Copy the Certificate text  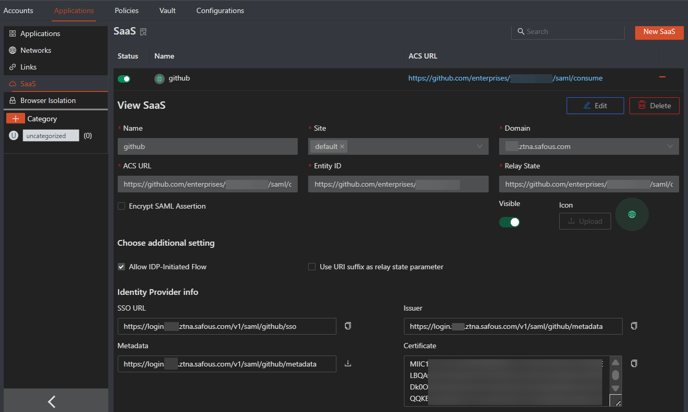click(x=634, y=364)
